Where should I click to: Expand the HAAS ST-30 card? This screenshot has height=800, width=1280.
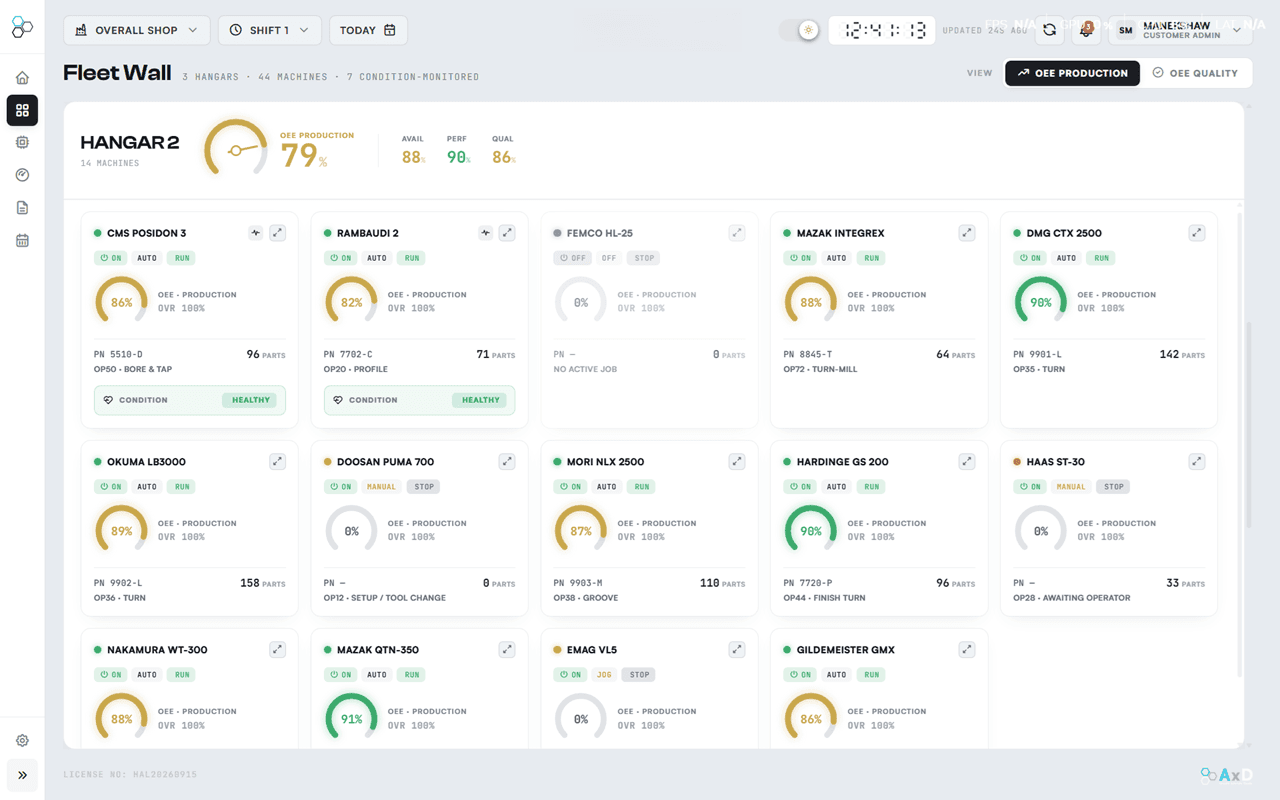click(1197, 462)
